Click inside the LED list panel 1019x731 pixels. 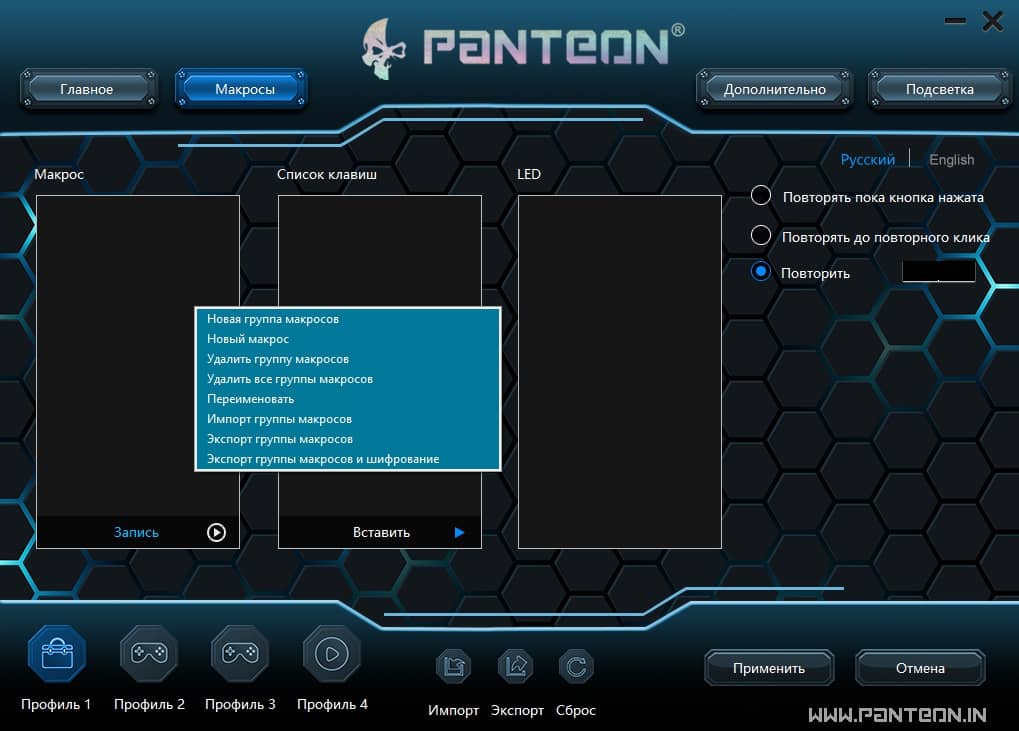(620, 372)
